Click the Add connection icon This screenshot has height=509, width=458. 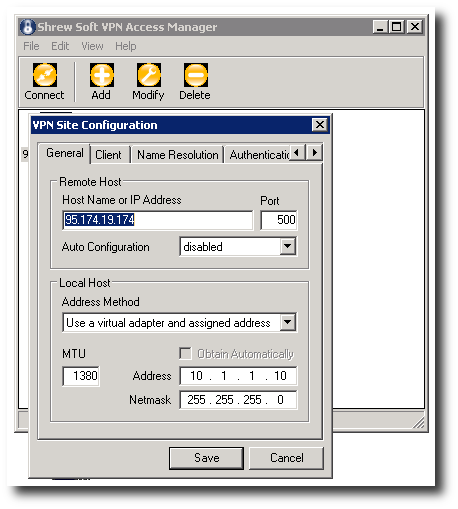[x=102, y=75]
